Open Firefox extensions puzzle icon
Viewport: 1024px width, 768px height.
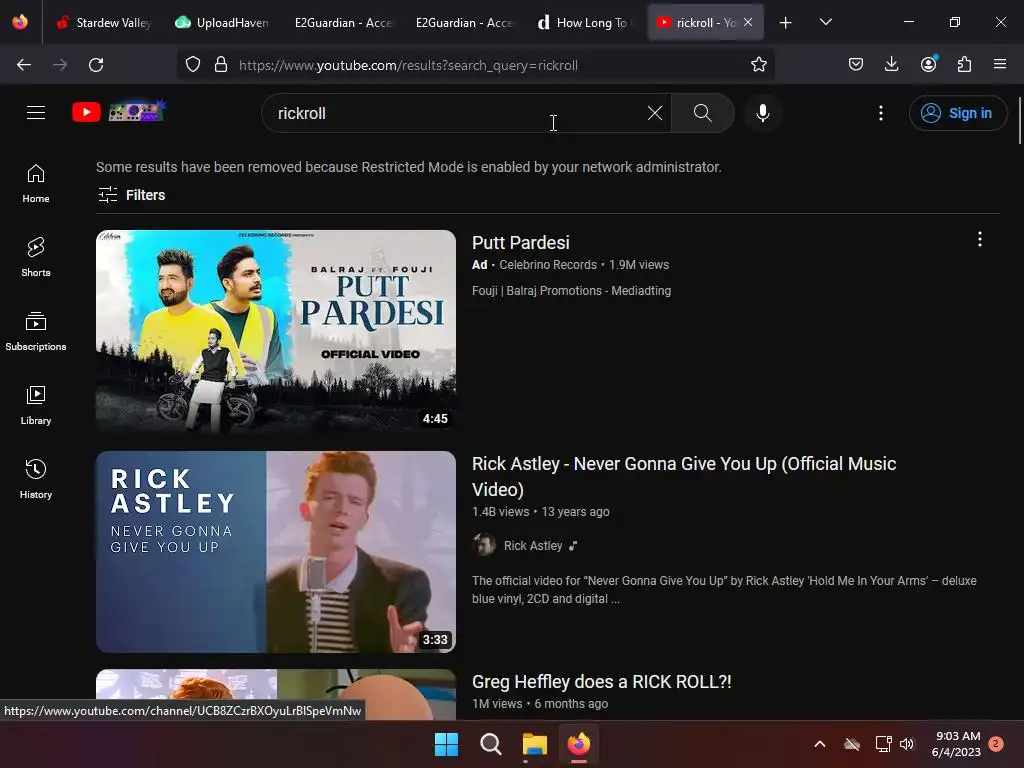(x=964, y=65)
